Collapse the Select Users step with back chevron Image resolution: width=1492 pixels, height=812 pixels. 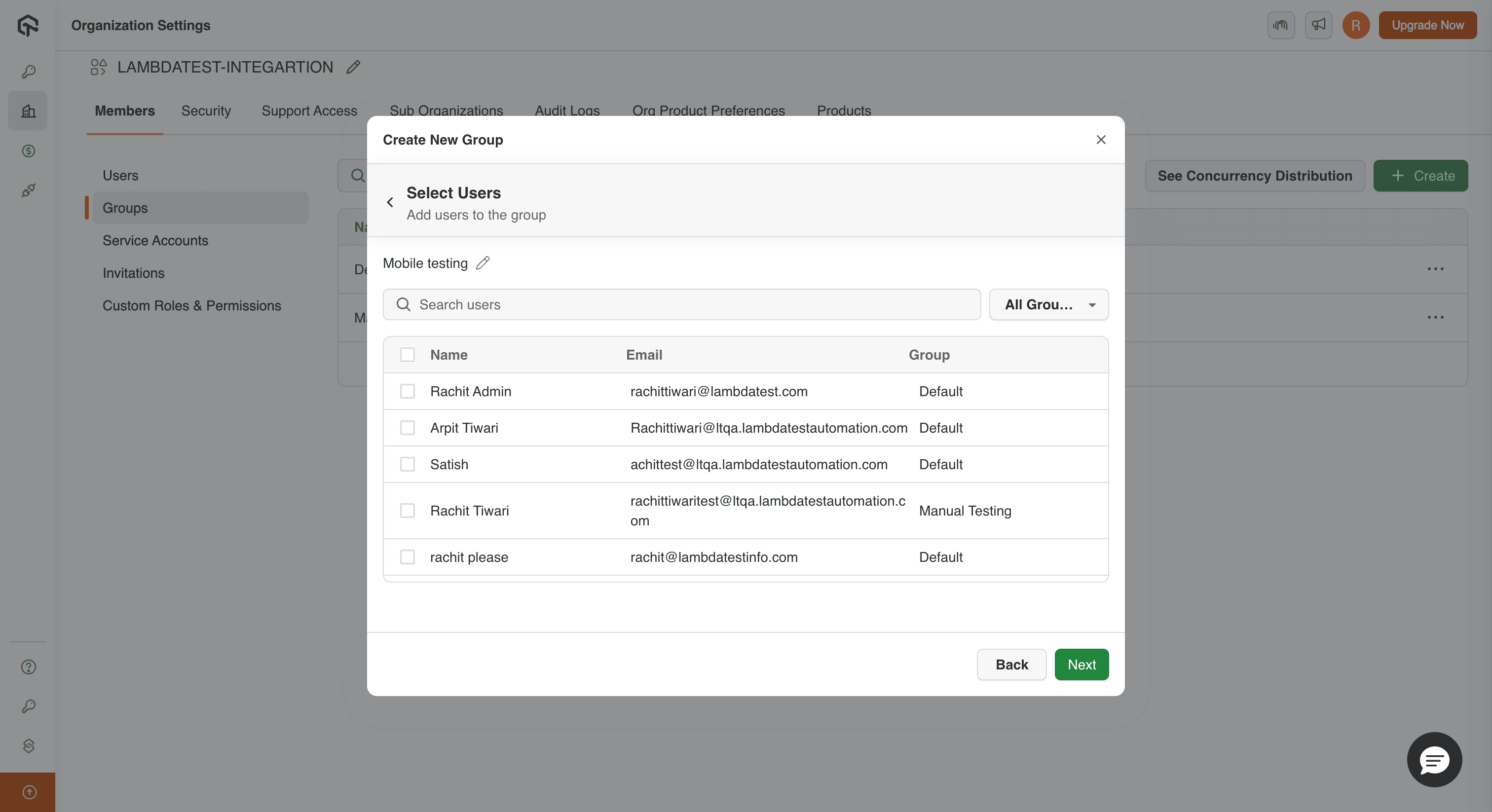[x=390, y=202]
